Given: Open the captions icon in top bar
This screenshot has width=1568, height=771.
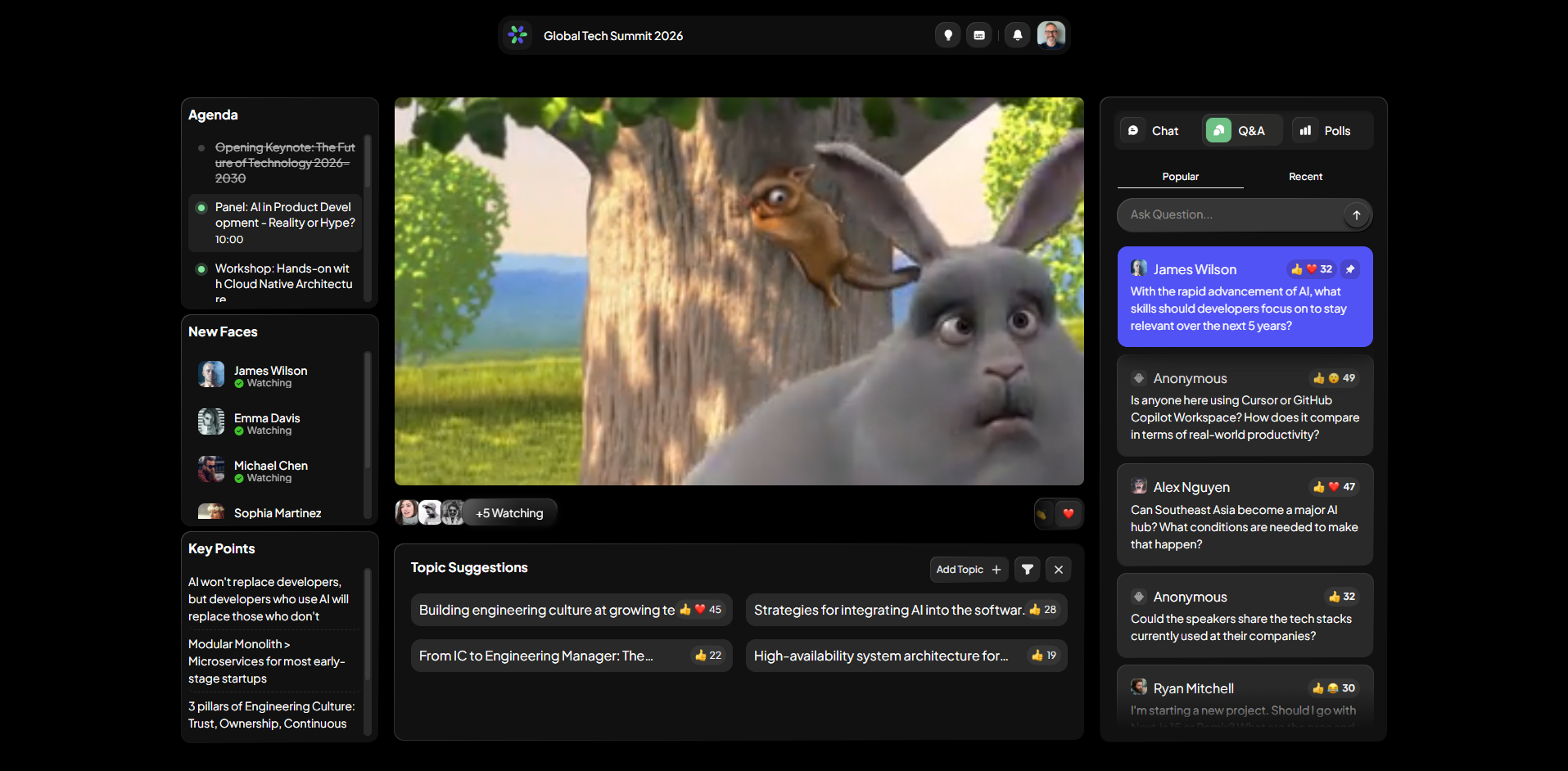Looking at the screenshot, I should (978, 35).
